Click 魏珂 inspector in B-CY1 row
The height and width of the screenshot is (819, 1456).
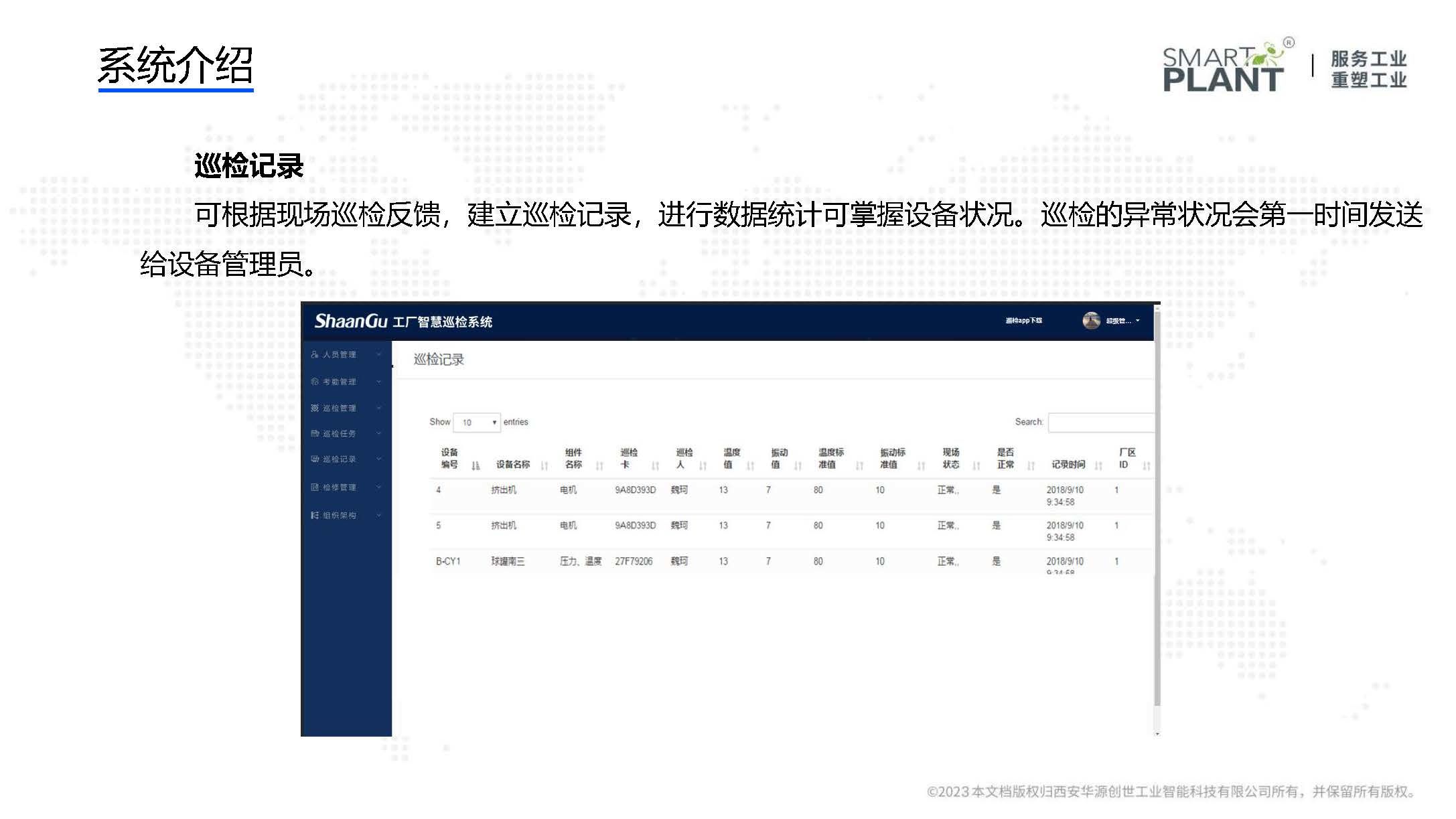[x=679, y=561]
